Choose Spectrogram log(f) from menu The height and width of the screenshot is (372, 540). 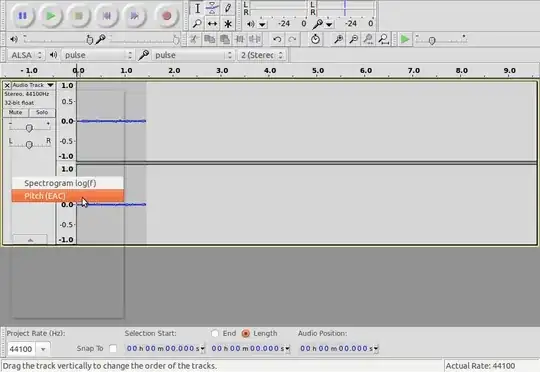[x=68, y=183]
